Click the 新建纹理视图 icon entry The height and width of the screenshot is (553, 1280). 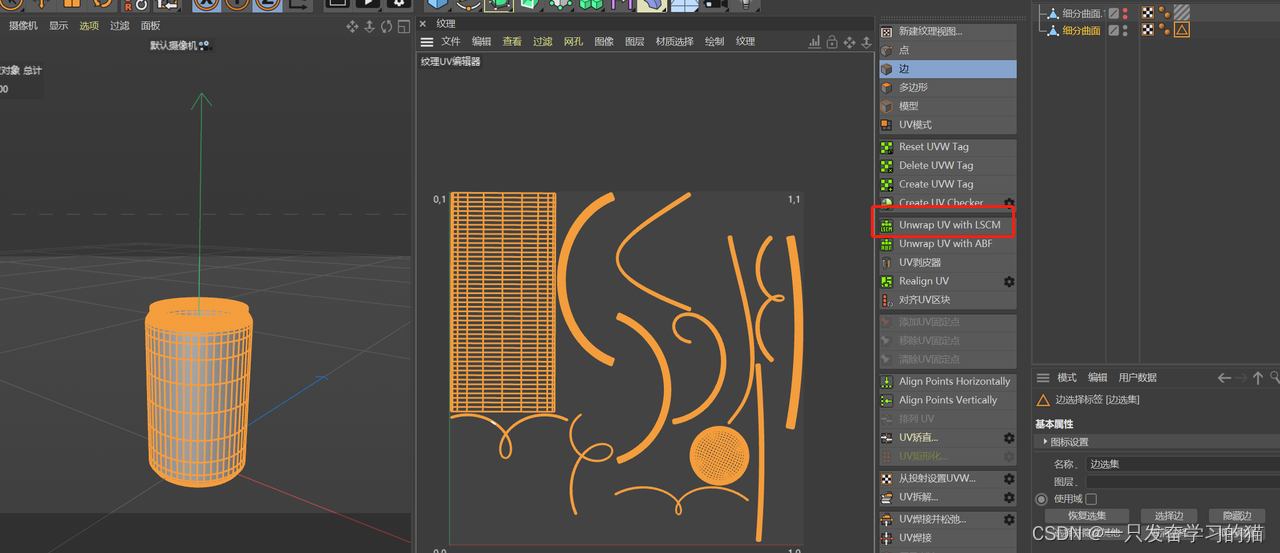947,32
